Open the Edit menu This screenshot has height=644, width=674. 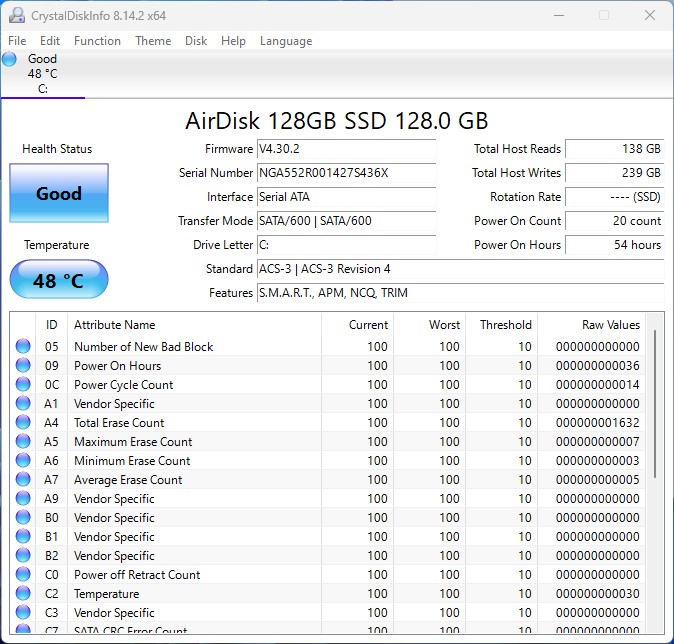50,41
